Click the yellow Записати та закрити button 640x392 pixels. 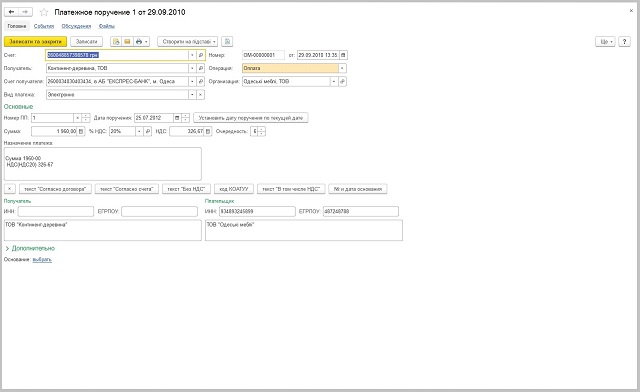(36, 42)
